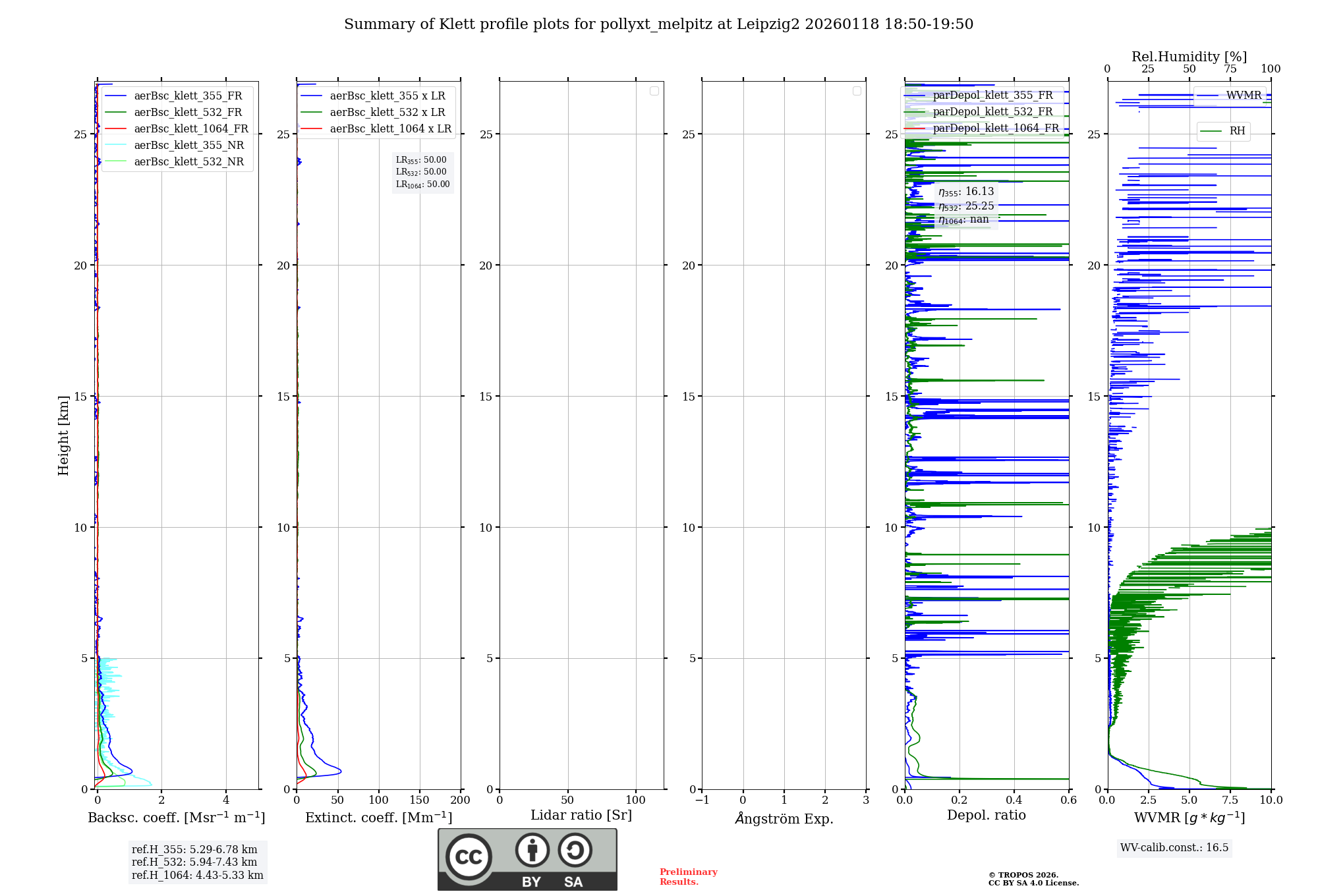Click the LR355 lidar ratio annotation box

coord(422,160)
